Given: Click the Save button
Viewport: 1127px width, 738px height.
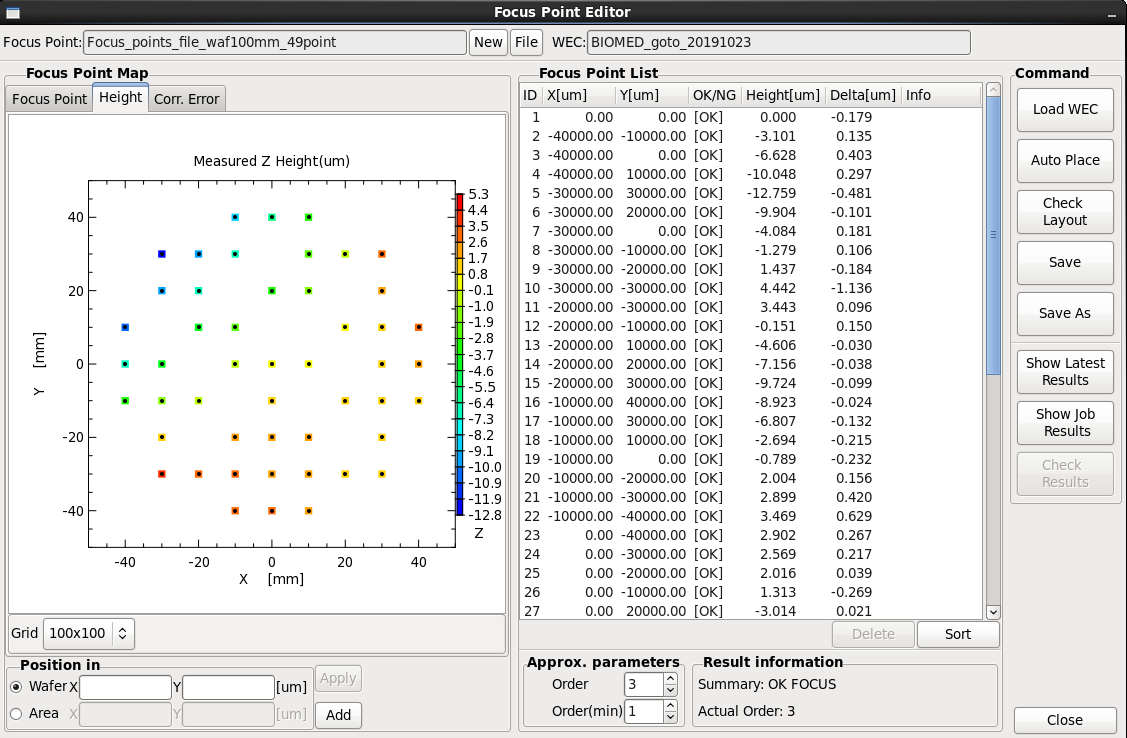Looking at the screenshot, I should (1065, 262).
